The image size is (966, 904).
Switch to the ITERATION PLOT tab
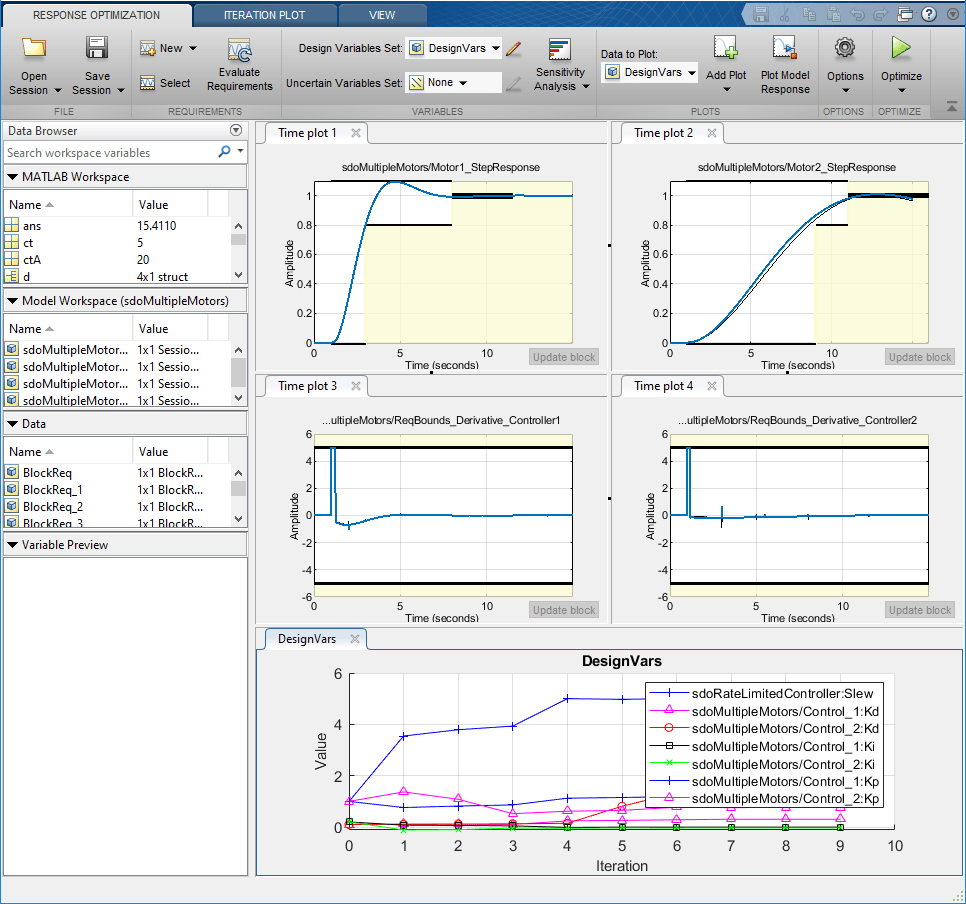tap(264, 16)
